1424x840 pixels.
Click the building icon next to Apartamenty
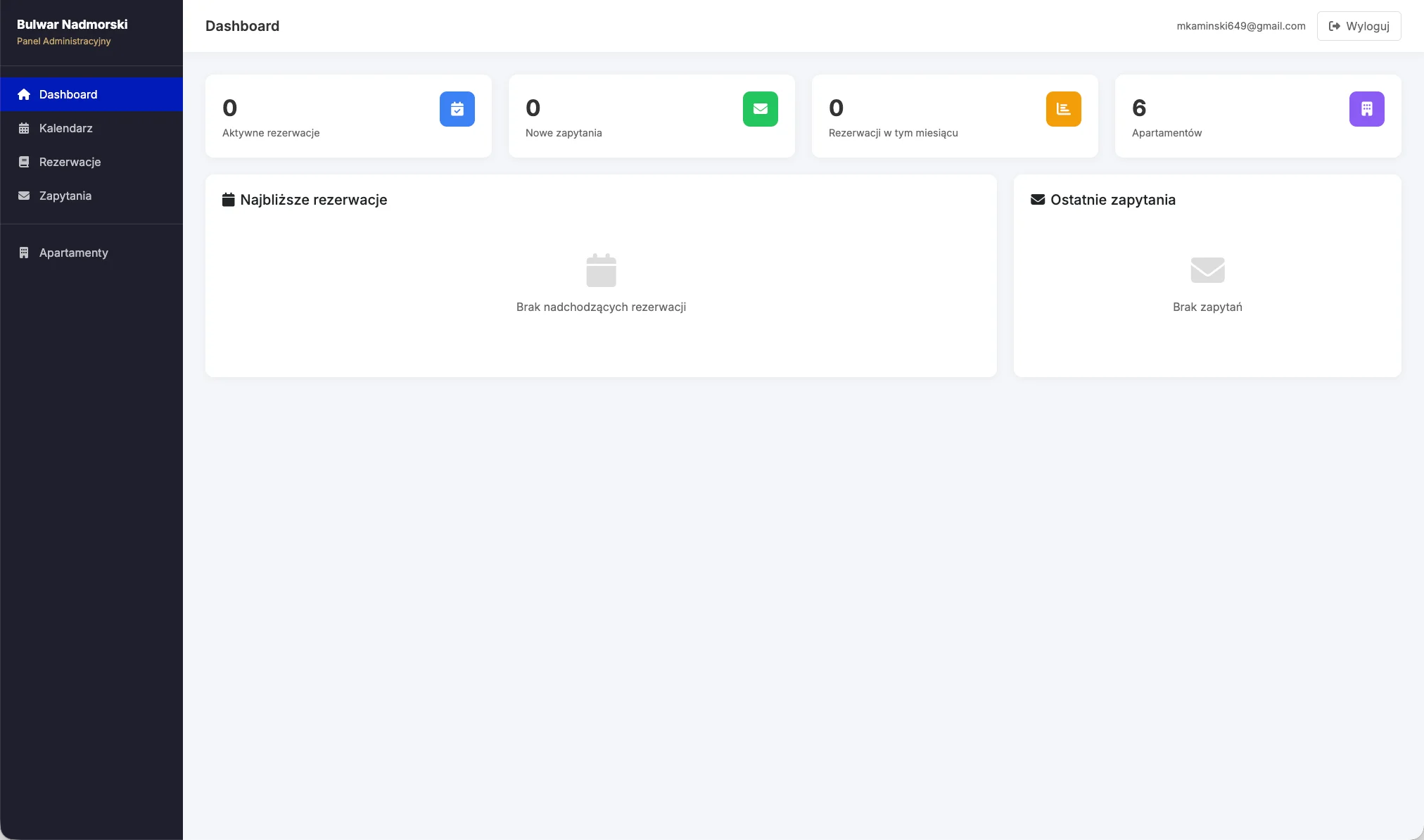[24, 253]
